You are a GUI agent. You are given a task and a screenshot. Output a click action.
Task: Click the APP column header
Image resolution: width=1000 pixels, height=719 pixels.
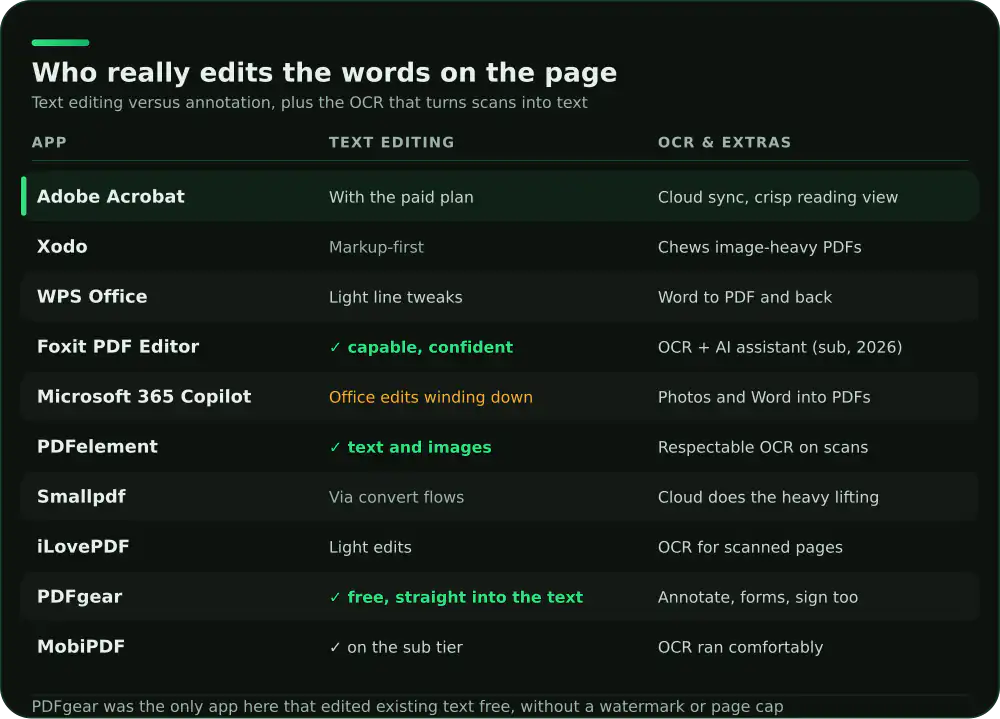[49, 142]
